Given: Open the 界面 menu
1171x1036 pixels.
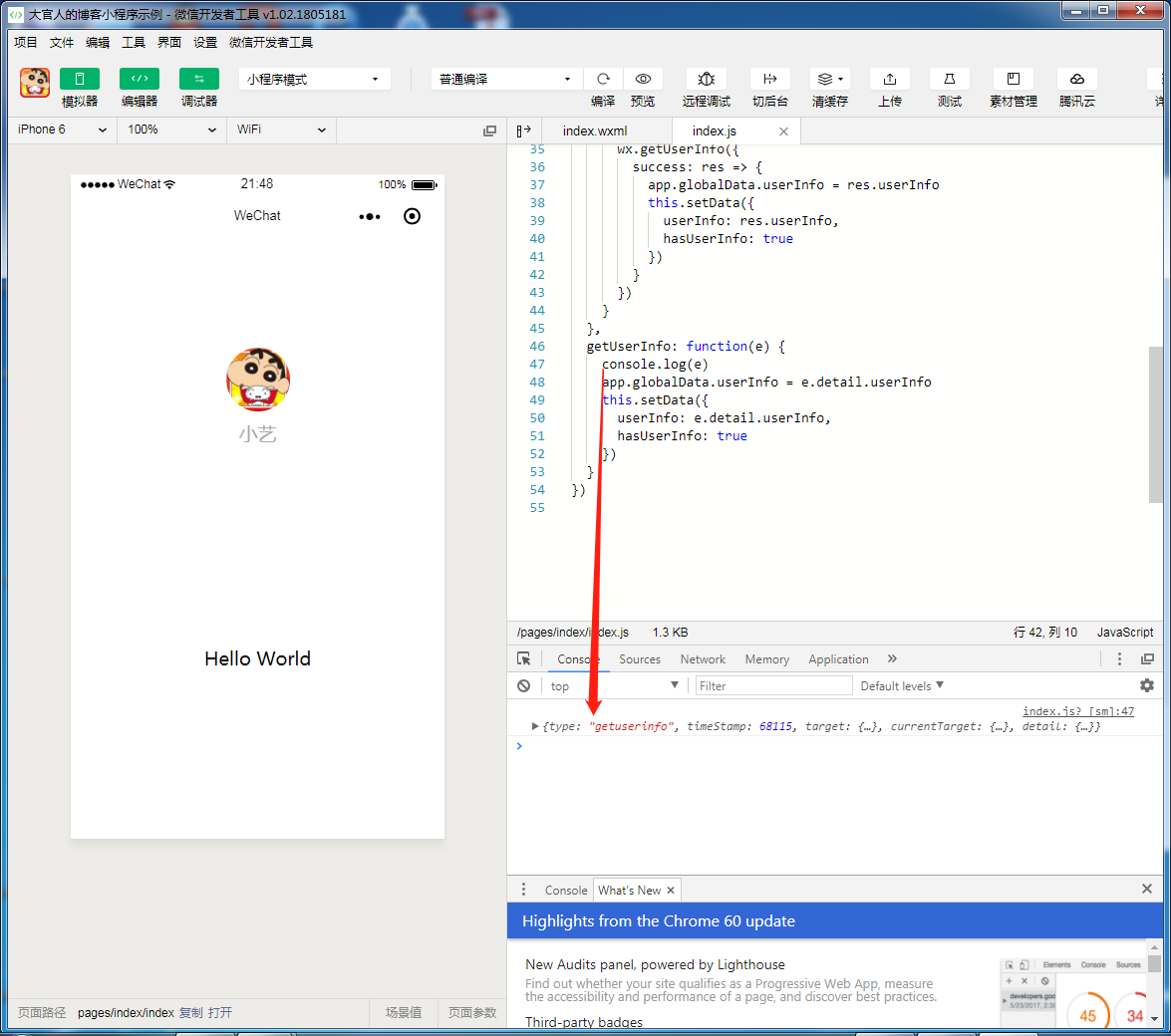Looking at the screenshot, I should tap(168, 43).
